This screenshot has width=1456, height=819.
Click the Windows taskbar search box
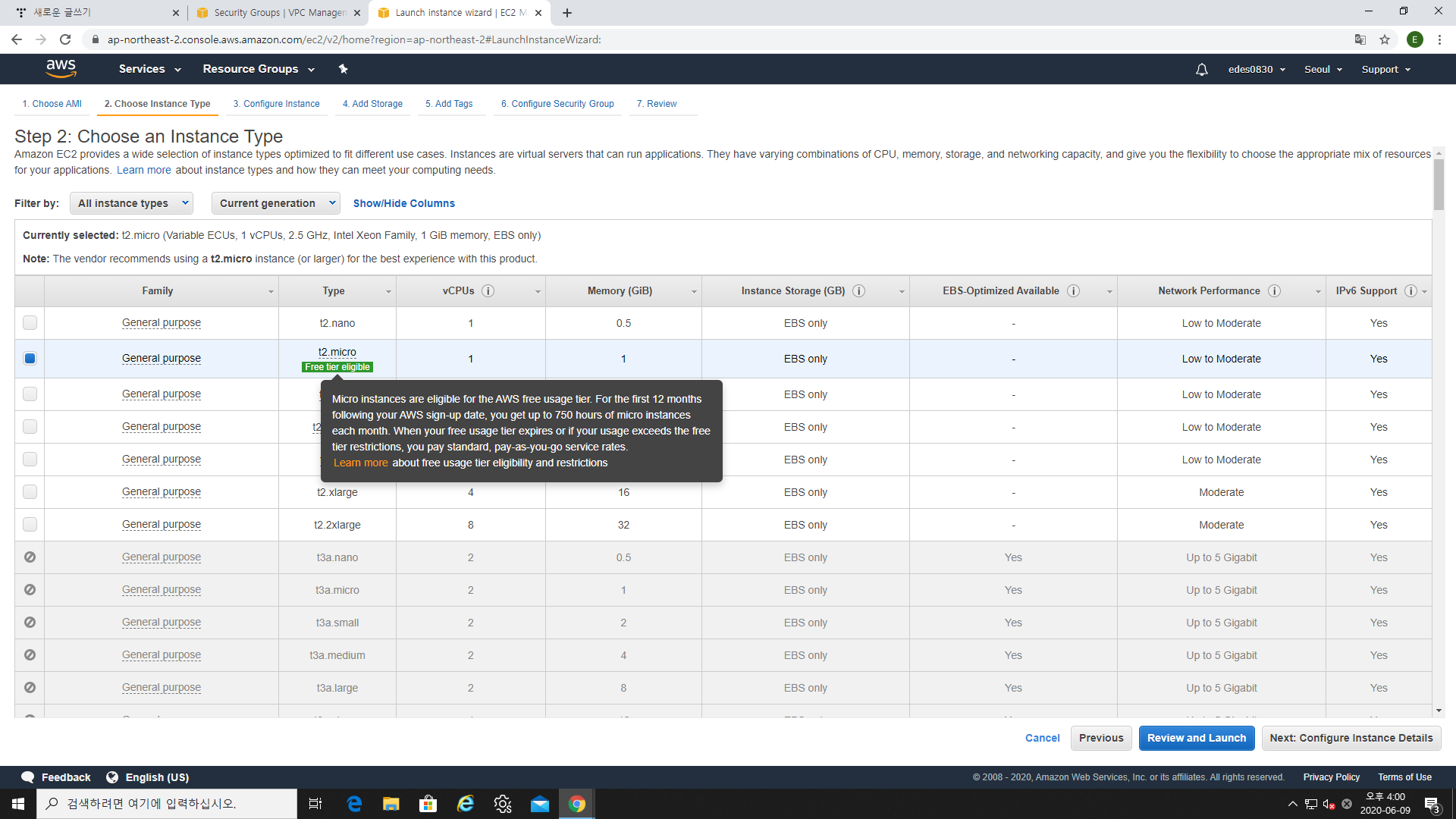[167, 804]
